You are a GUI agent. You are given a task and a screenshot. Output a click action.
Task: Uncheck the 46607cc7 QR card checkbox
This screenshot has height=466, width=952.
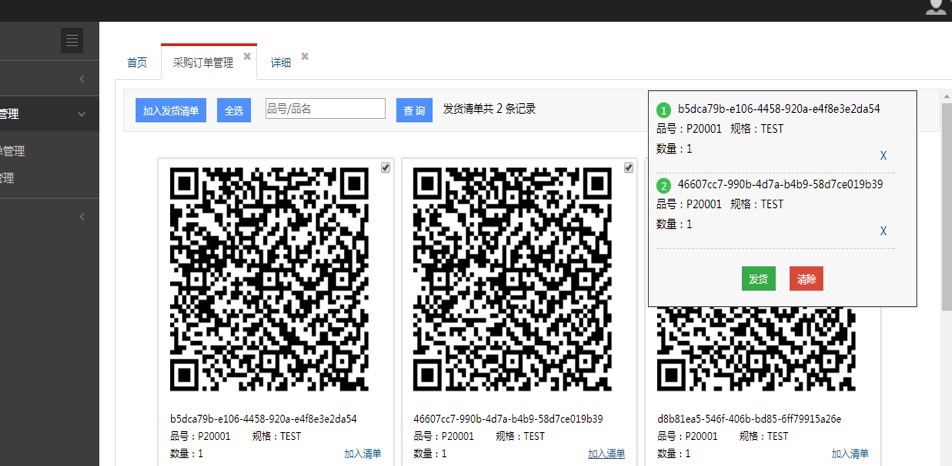pos(628,168)
